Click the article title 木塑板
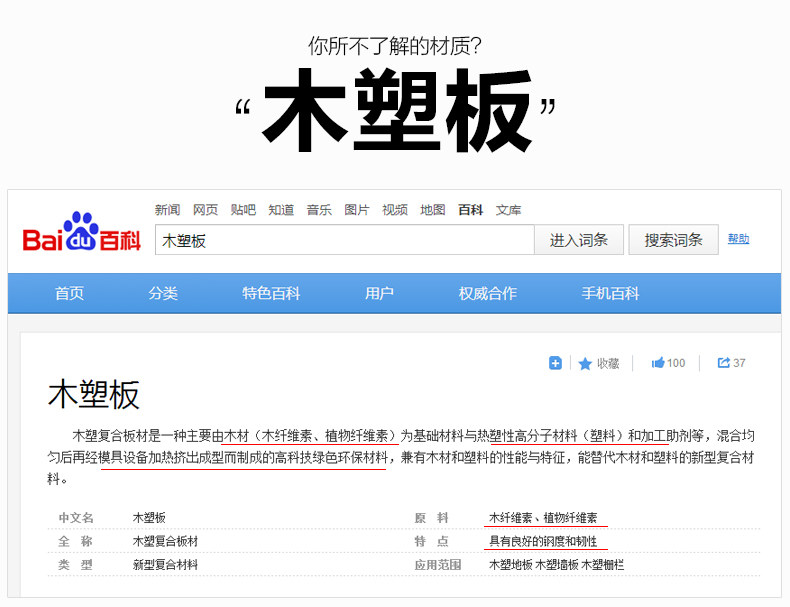This screenshot has height=607, width=790. 94,394
